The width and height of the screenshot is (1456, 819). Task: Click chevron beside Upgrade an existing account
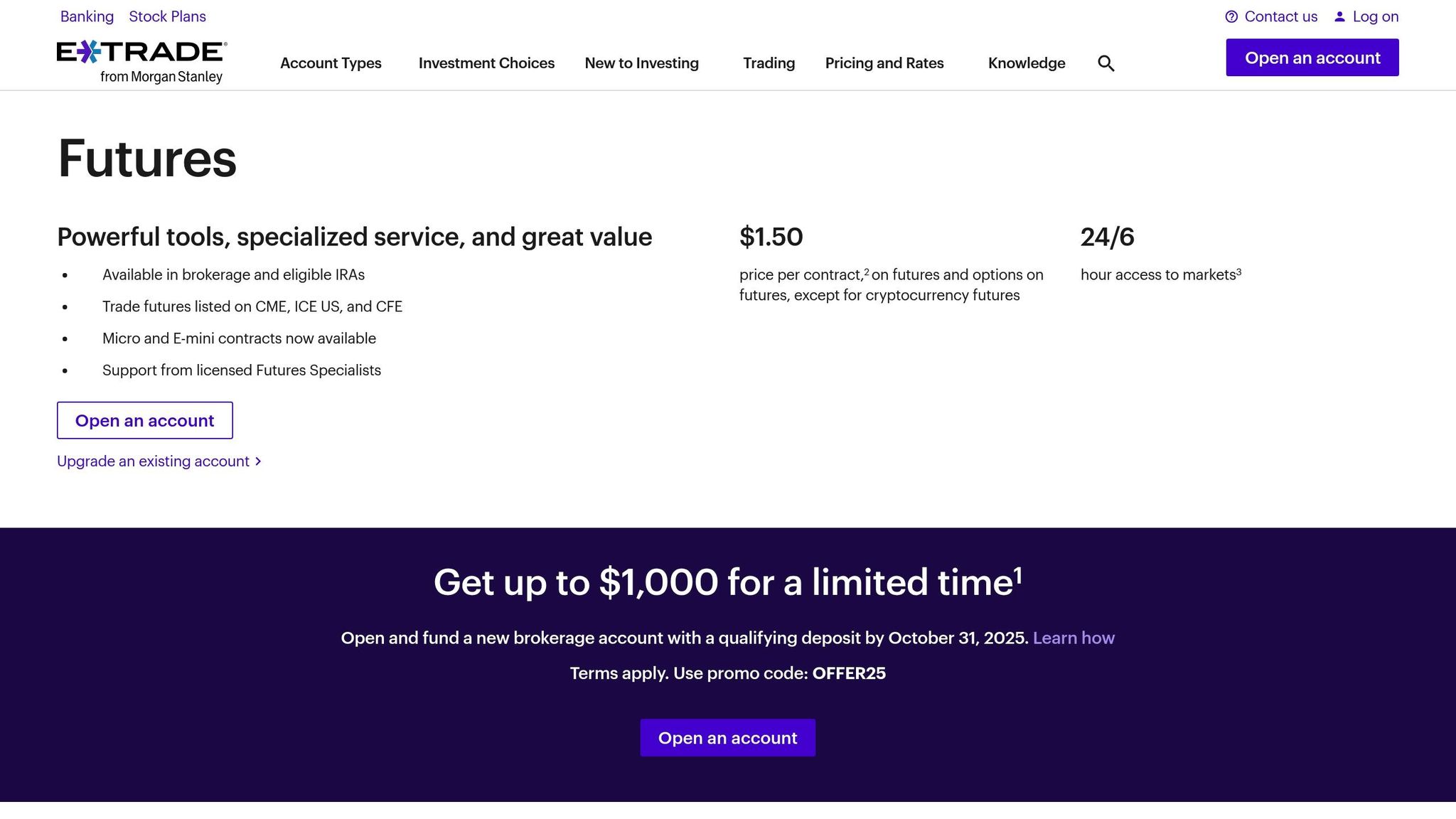coord(258,461)
